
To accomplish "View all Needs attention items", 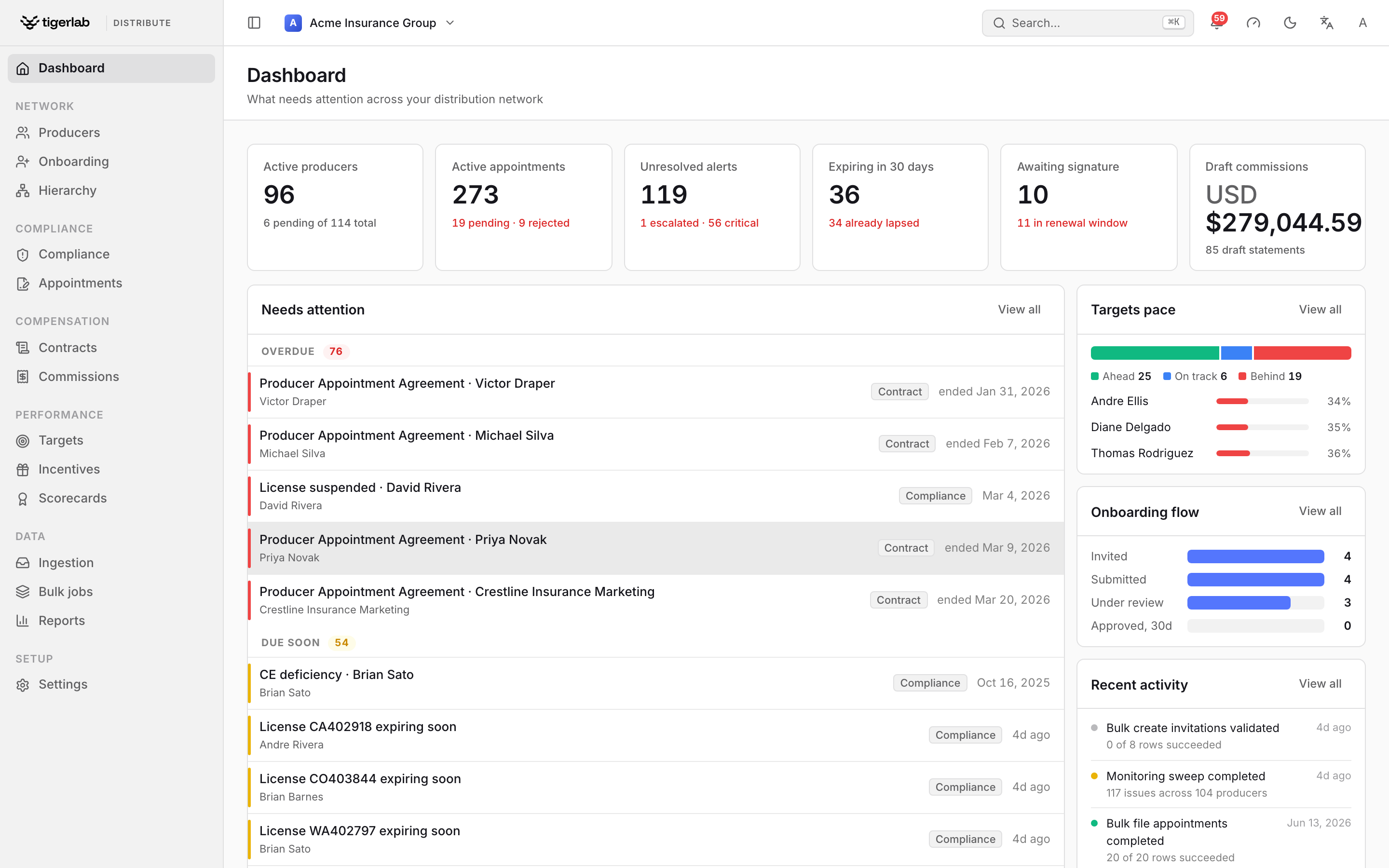I will [1019, 310].
